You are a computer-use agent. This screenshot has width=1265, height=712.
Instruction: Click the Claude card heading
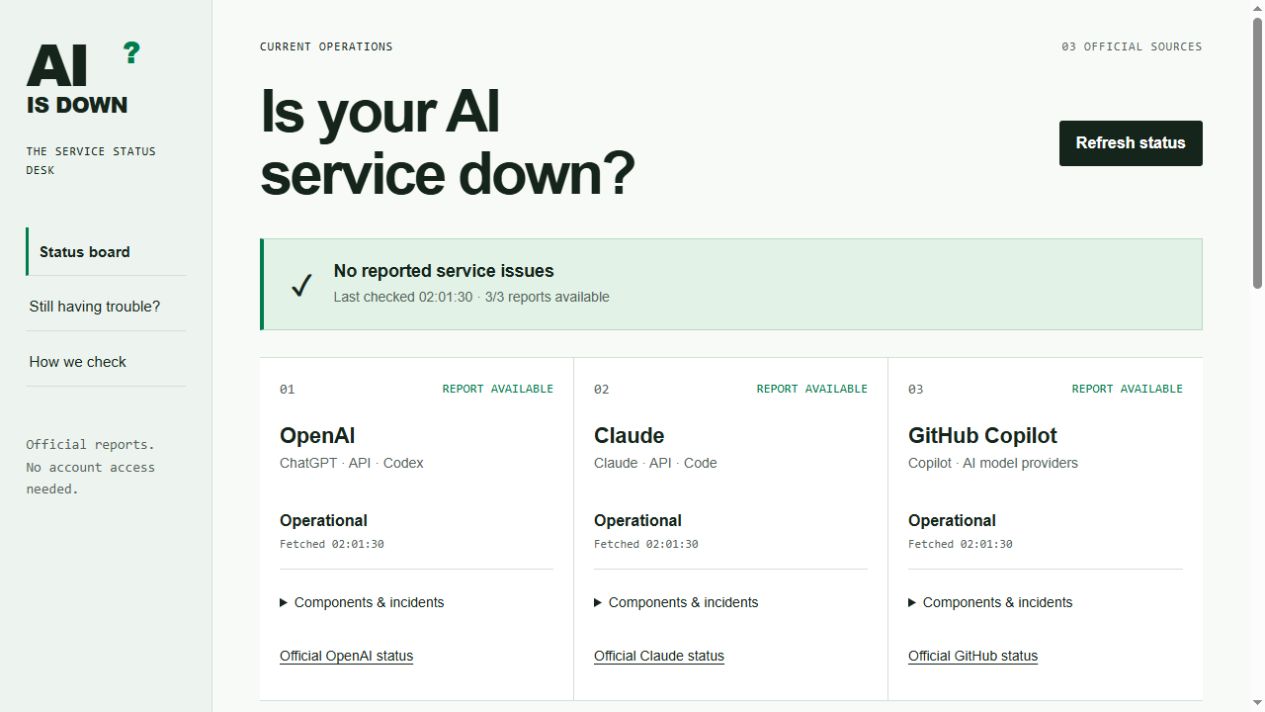tap(629, 436)
